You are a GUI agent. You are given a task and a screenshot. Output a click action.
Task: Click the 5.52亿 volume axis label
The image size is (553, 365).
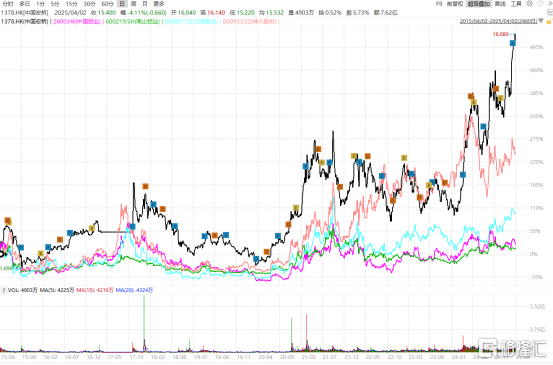[537, 306]
